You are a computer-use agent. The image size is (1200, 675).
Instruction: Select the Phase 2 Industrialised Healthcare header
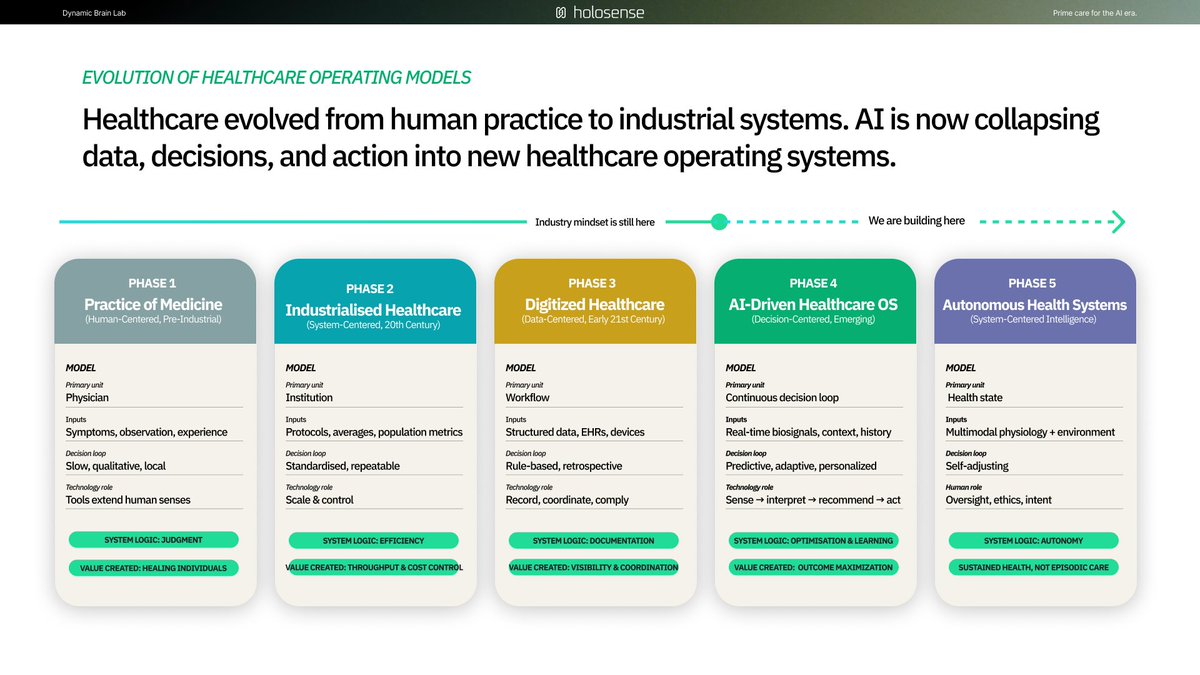(x=375, y=301)
